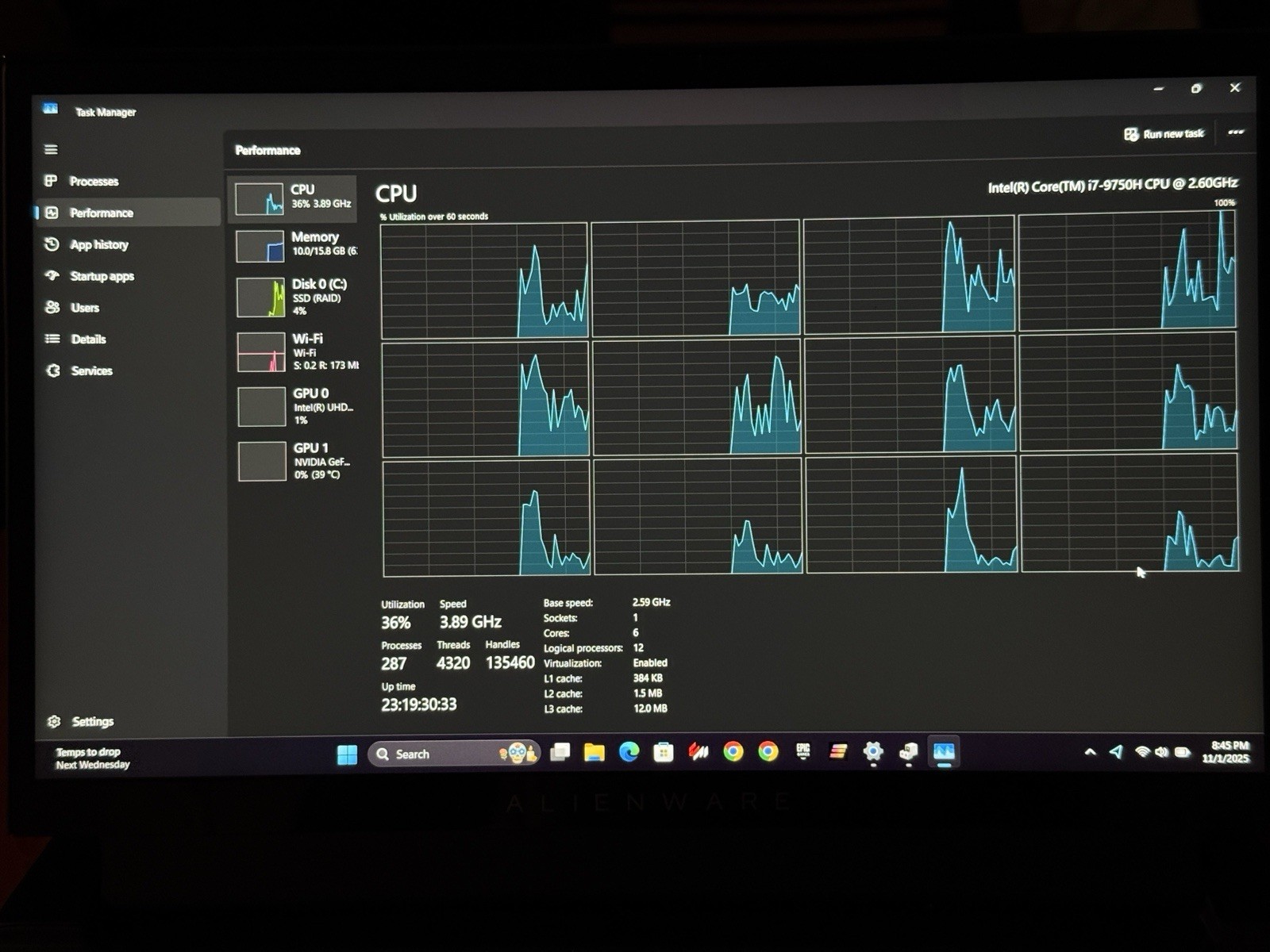Click the Run new task button
Viewport: 1270px width, 952px height.
[1164, 134]
